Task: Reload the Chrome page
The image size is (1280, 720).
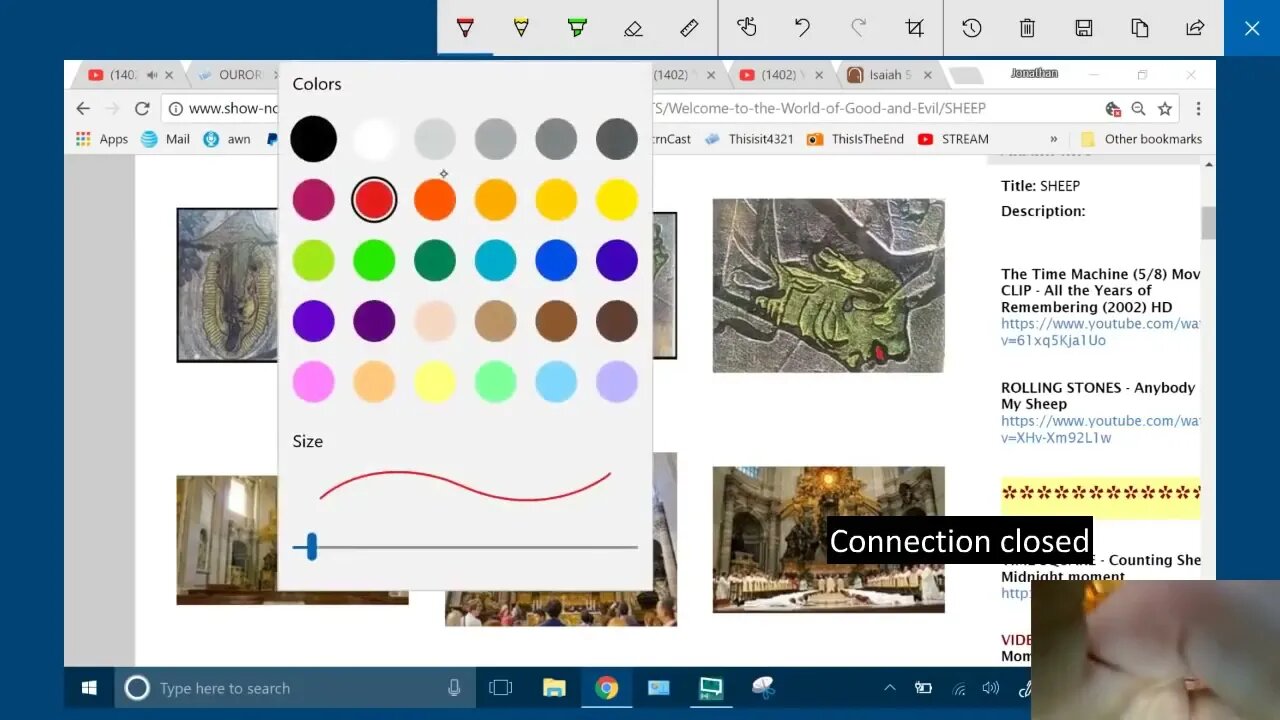Action: [142, 108]
